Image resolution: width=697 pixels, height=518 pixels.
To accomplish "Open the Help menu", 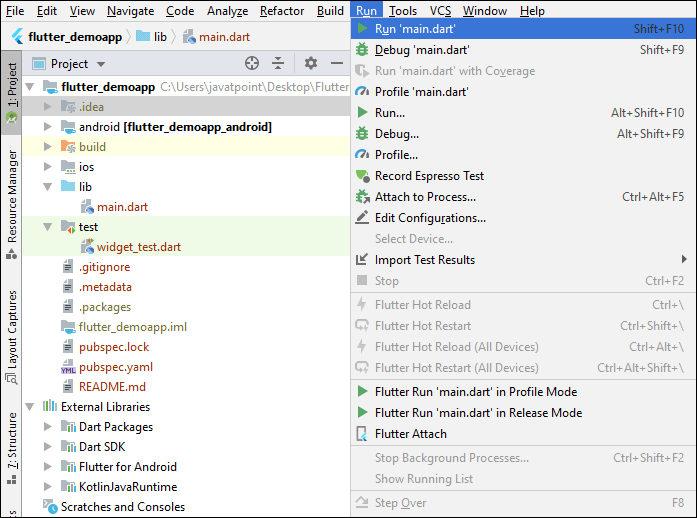I will pyautogui.click(x=532, y=11).
